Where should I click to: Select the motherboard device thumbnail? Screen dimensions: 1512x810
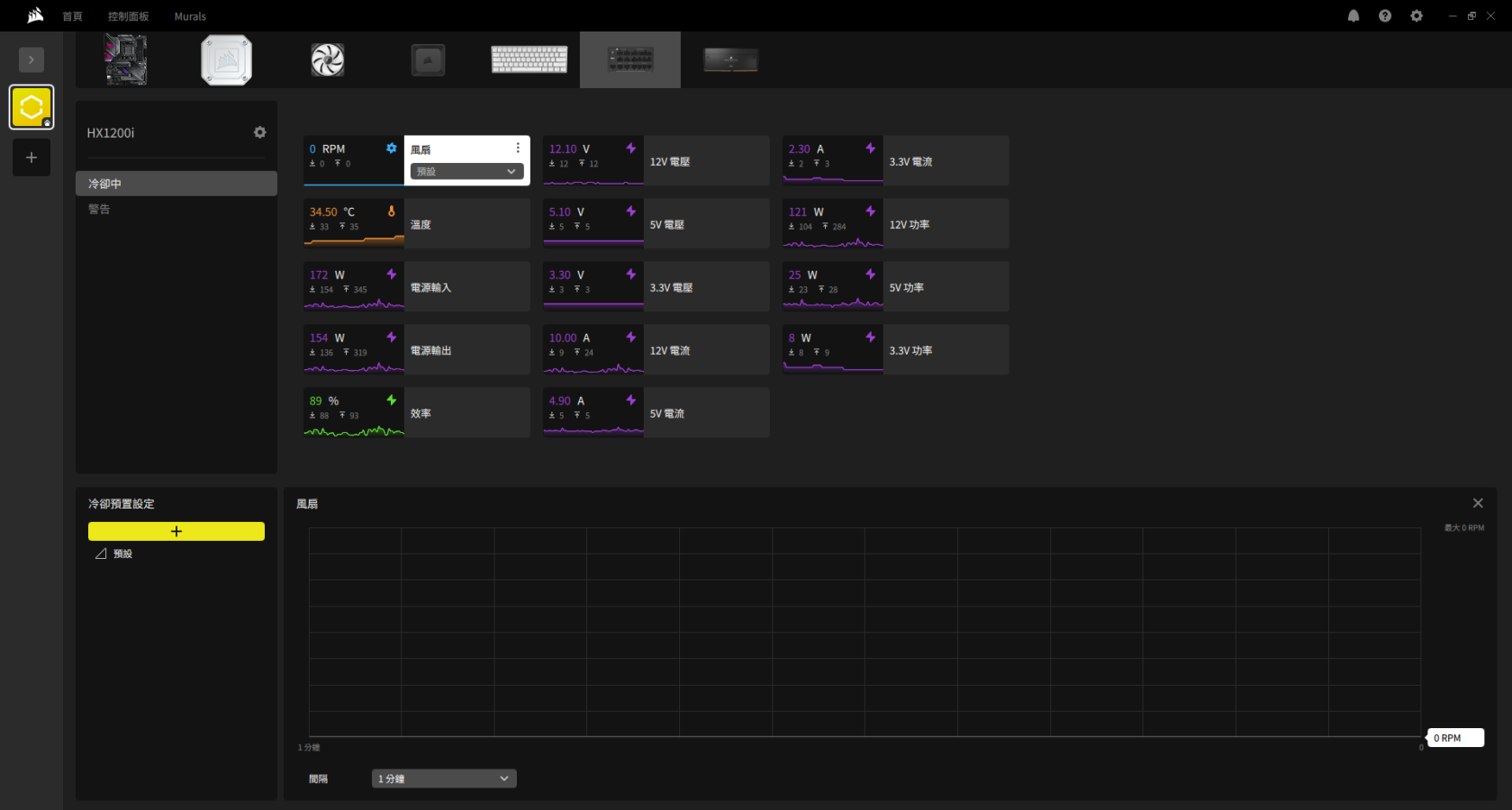tap(126, 59)
